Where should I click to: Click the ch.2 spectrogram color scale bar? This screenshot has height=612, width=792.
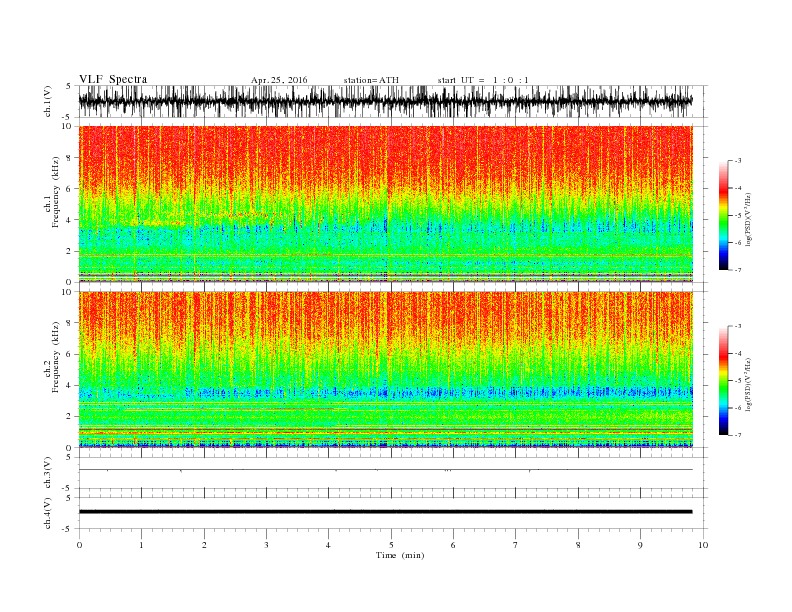[723, 381]
